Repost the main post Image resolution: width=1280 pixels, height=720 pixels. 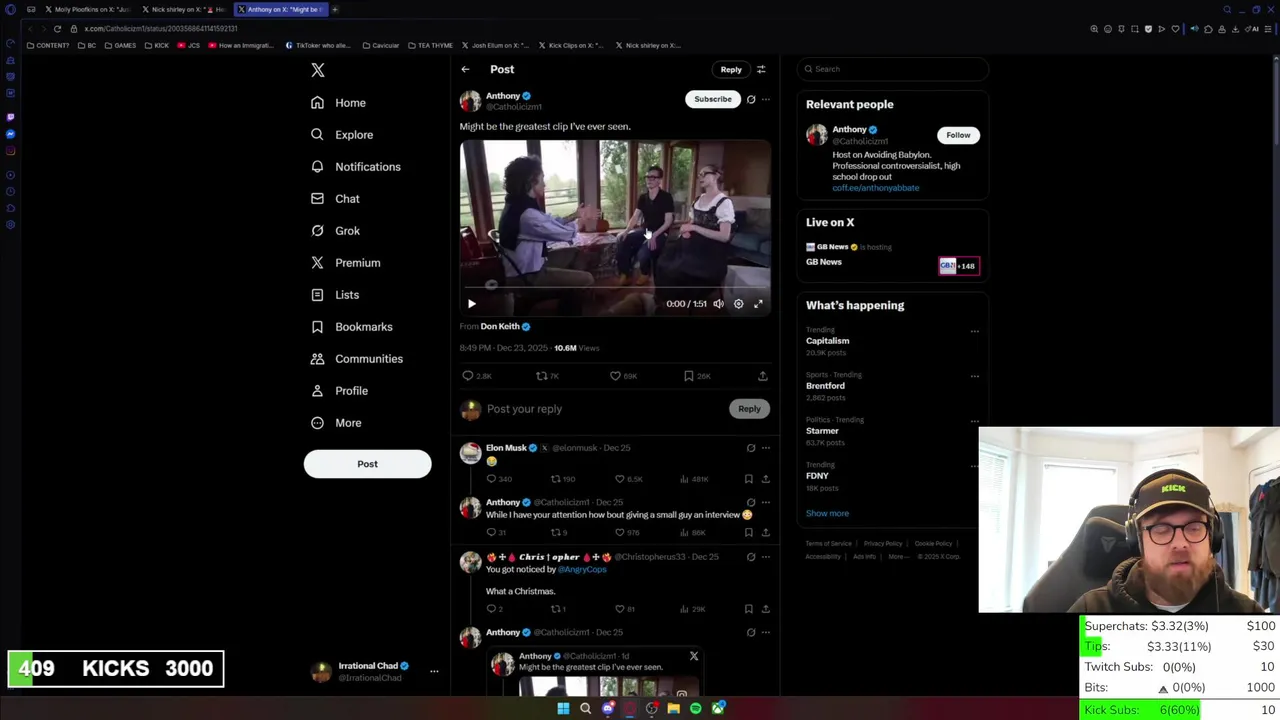541,376
